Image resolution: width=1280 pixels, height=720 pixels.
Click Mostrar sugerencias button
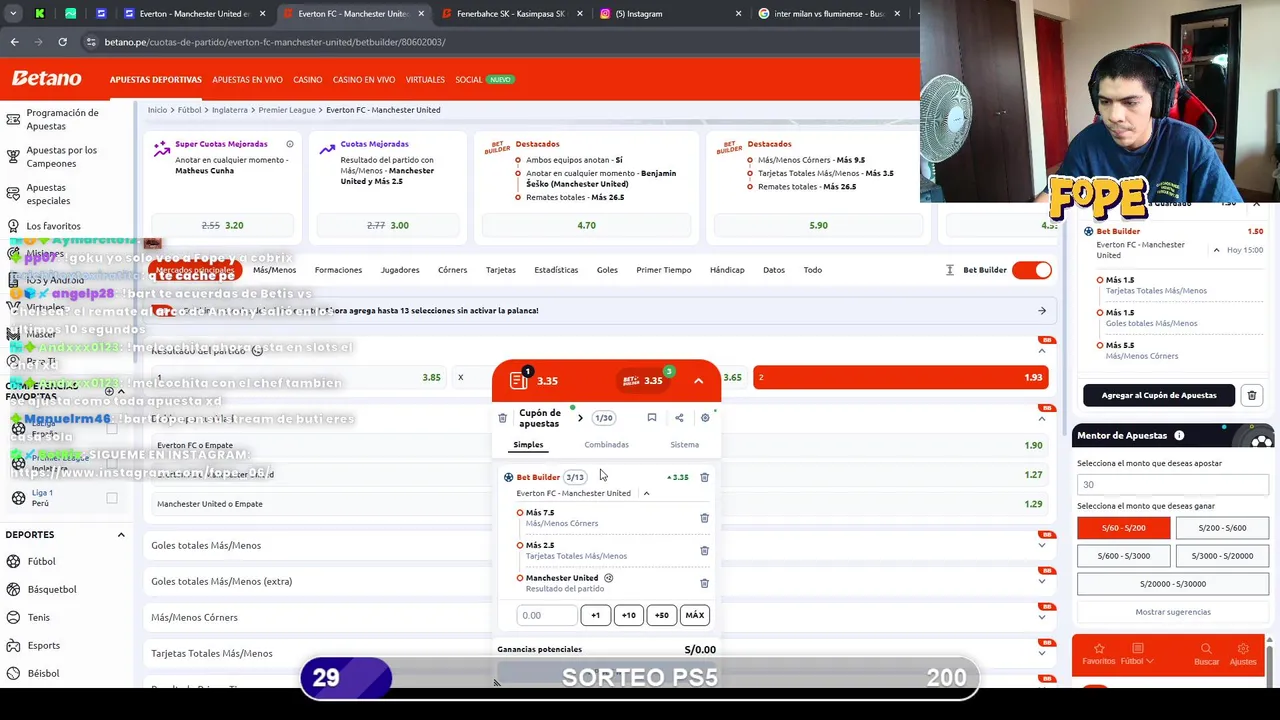click(x=1173, y=612)
